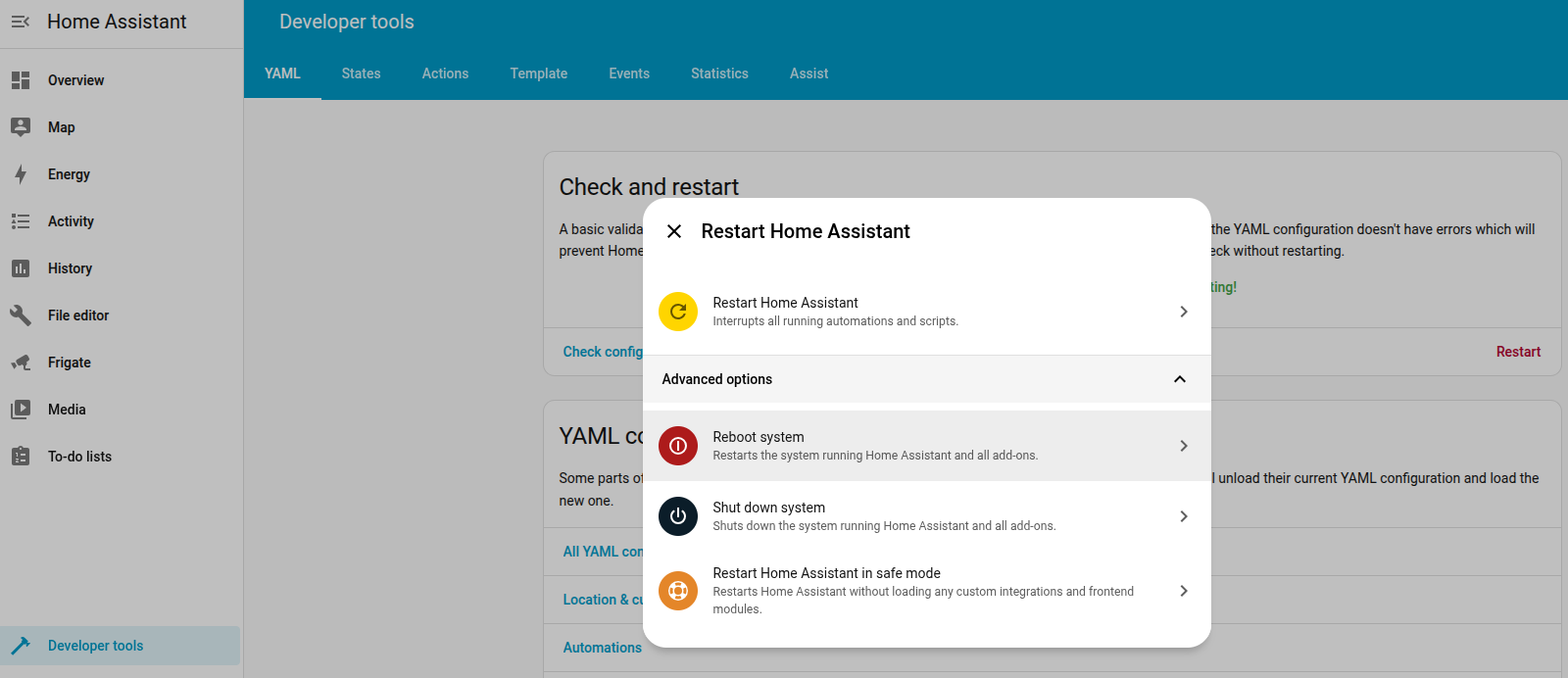Open Frigate from the sidebar
Viewport: 1568px width, 678px height.
point(69,363)
